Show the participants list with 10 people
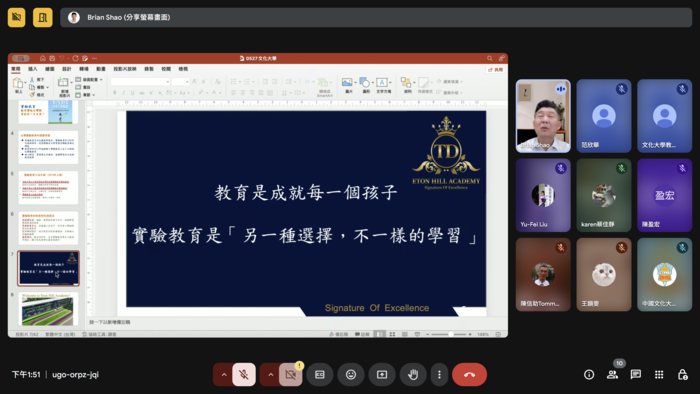Screen dimensions: 700x394 612,374
